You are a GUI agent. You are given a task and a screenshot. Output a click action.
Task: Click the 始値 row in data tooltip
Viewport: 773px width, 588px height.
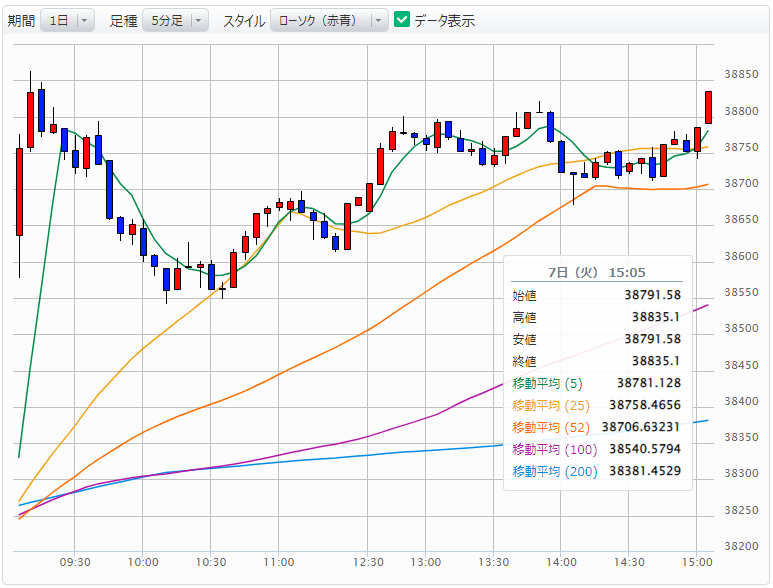(596, 295)
